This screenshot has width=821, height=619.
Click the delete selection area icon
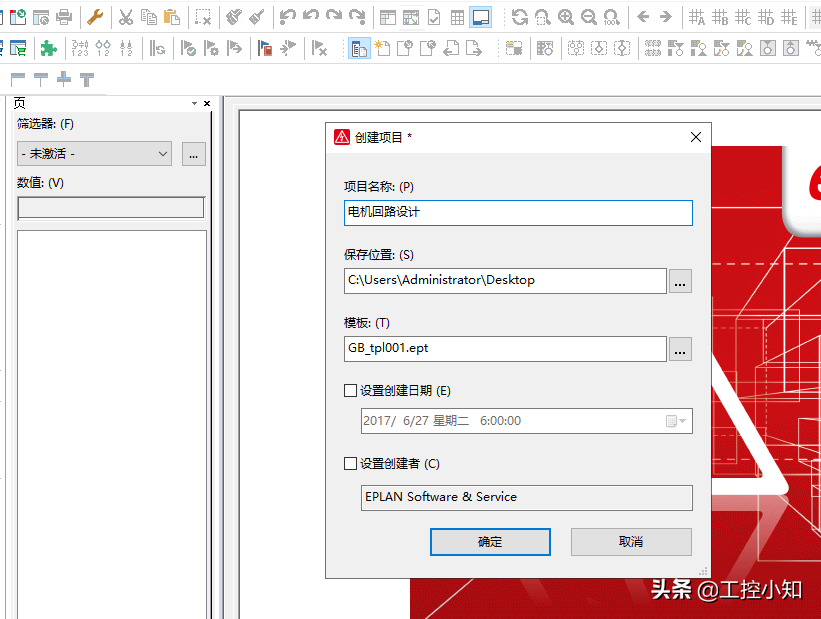[203, 17]
